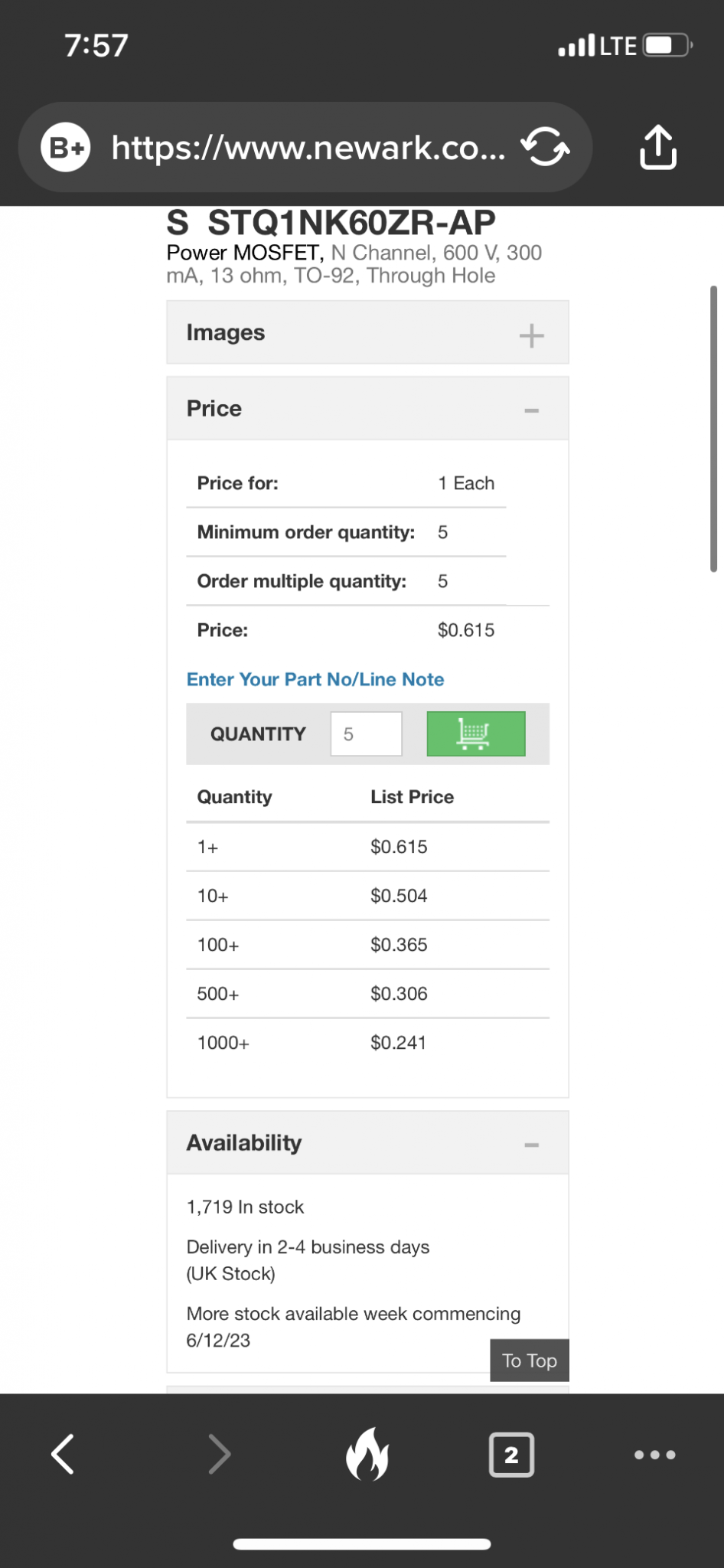The height and width of the screenshot is (1568, 724).
Task: Tap the Price section header
Action: (x=367, y=408)
